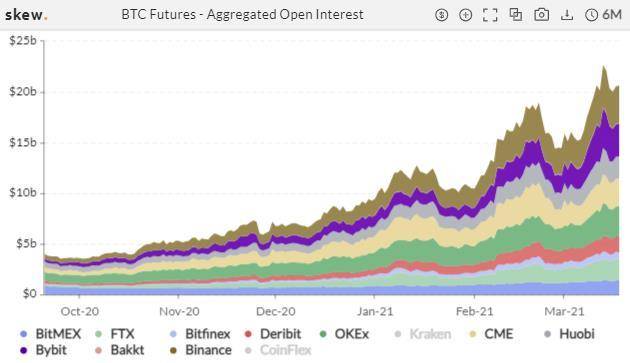This screenshot has height=363, width=630.
Task: Open the 6M time range selector
Action: pyautogui.click(x=612, y=15)
